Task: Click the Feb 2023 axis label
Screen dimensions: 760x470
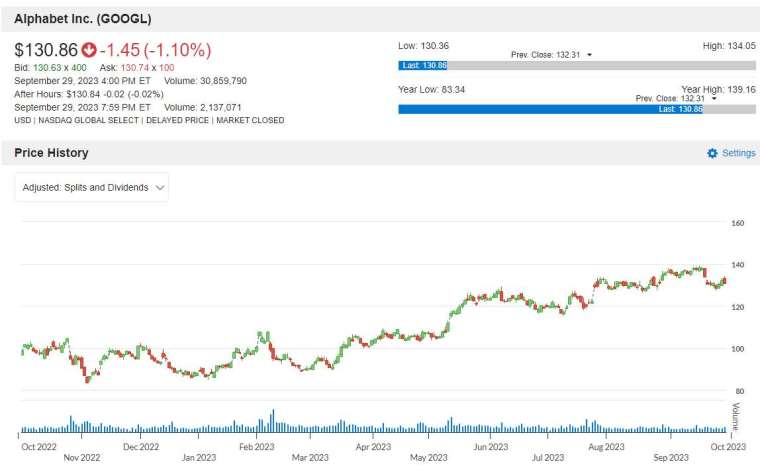Action: (257, 447)
